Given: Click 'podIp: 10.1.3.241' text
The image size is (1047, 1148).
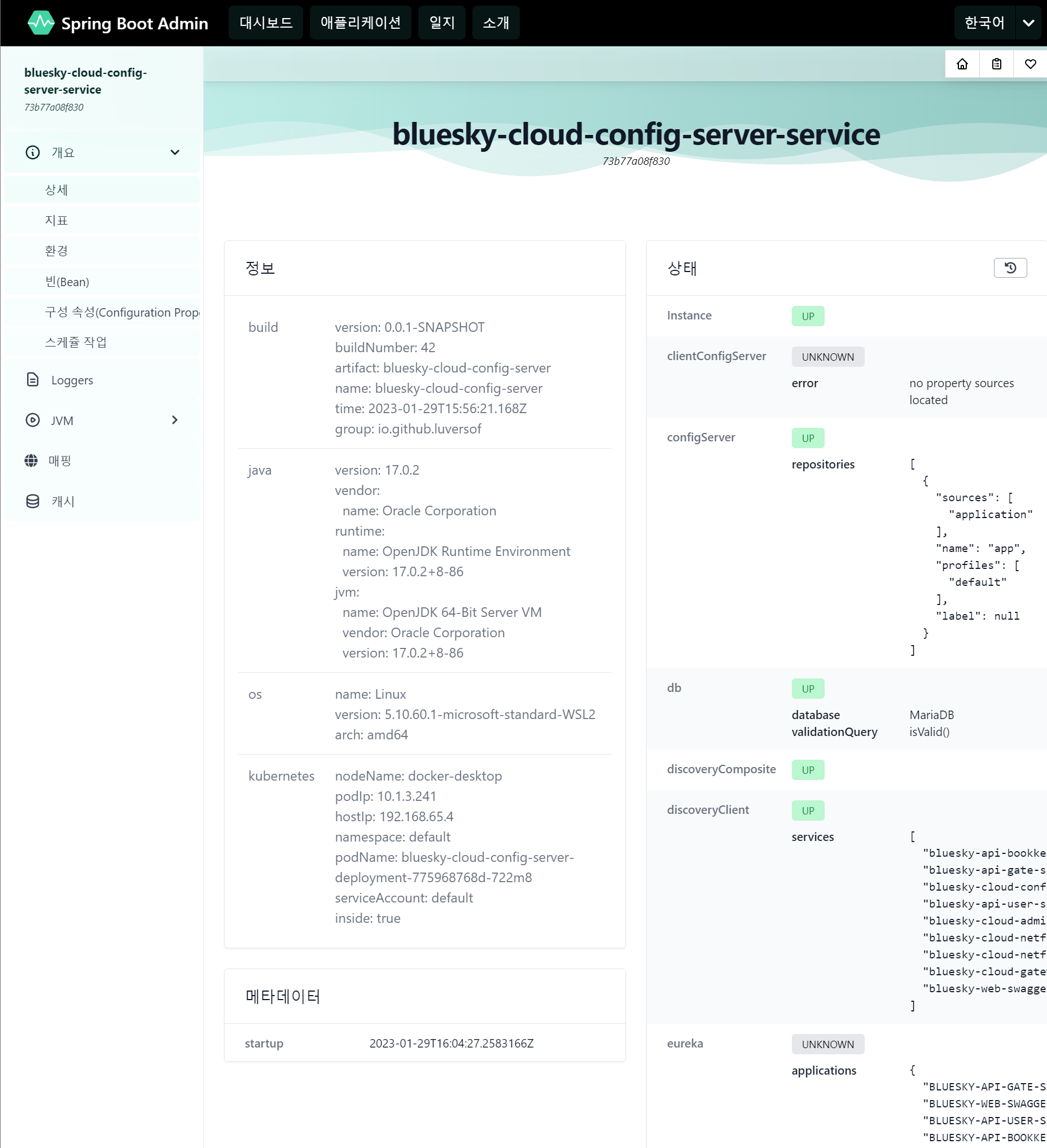Looking at the screenshot, I should click(385, 796).
